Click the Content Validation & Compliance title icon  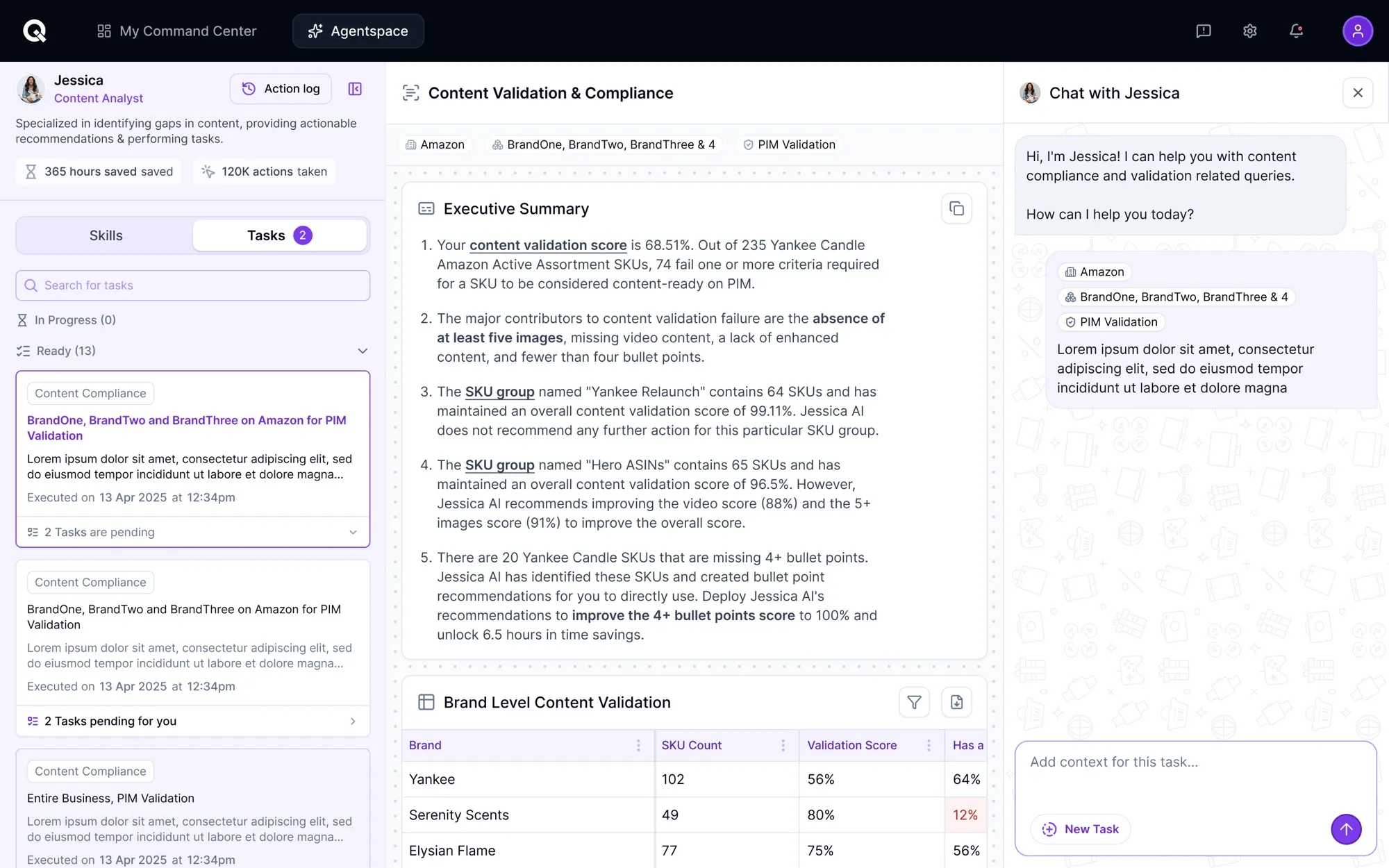[410, 93]
